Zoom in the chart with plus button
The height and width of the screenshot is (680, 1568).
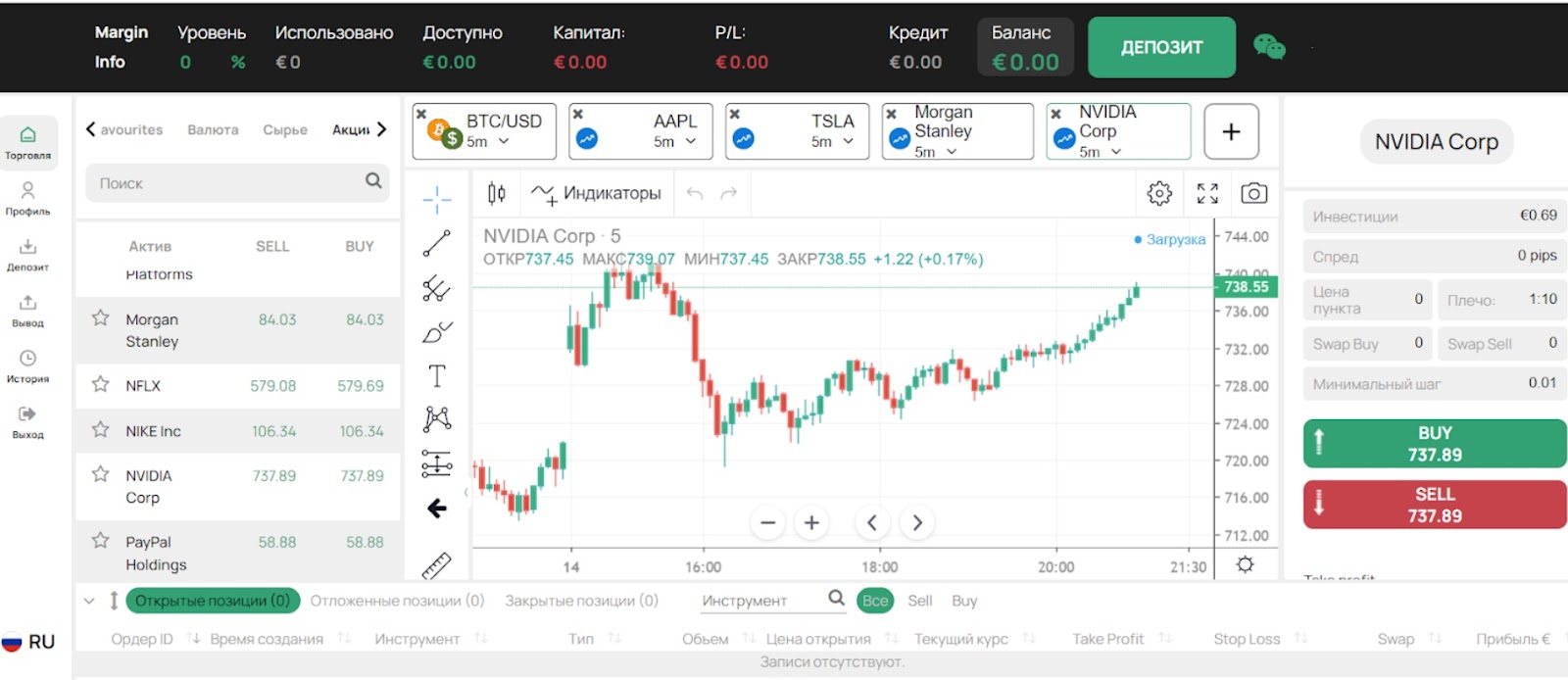click(811, 523)
